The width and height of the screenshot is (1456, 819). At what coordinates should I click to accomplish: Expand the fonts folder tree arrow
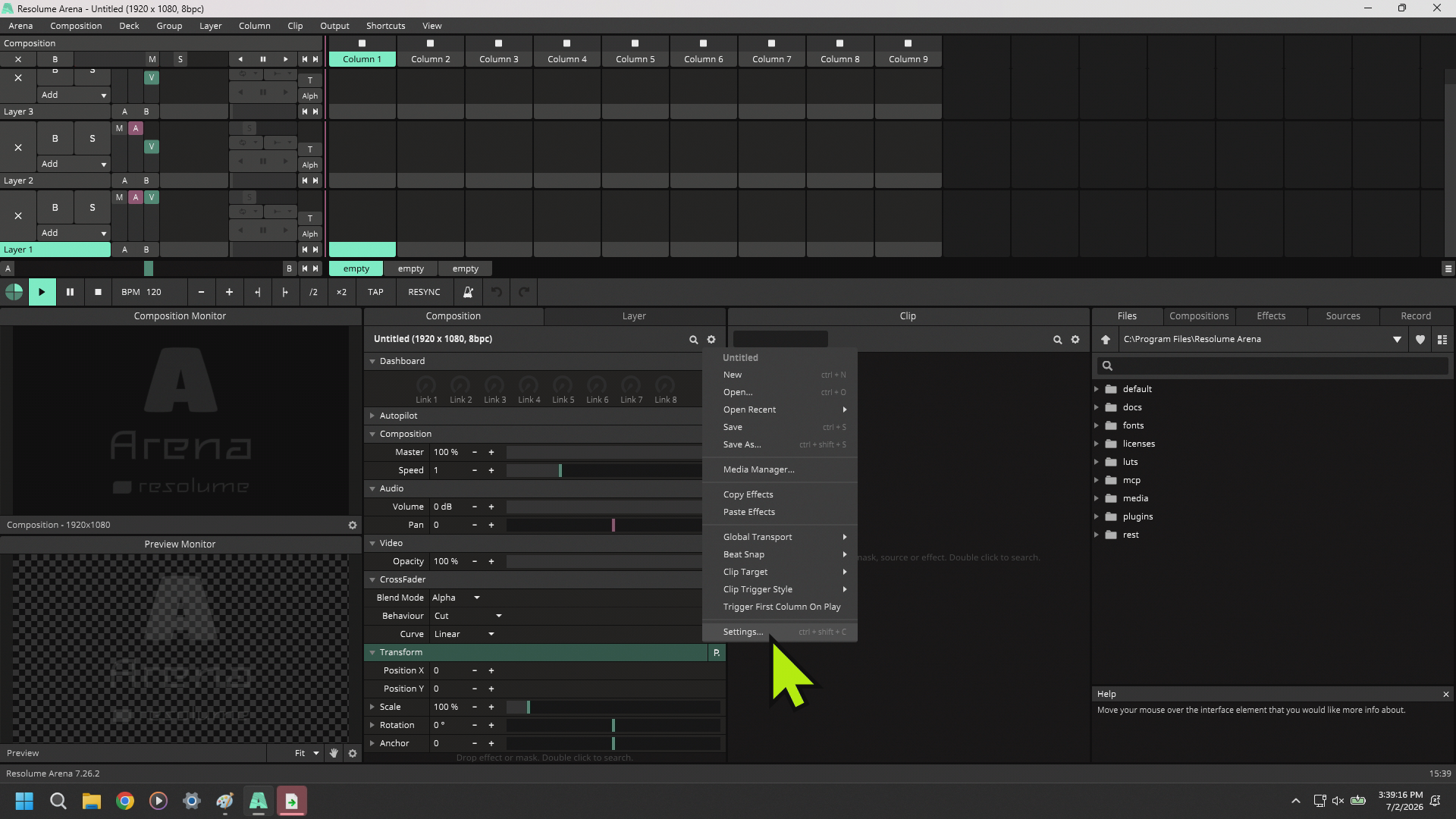point(1097,425)
